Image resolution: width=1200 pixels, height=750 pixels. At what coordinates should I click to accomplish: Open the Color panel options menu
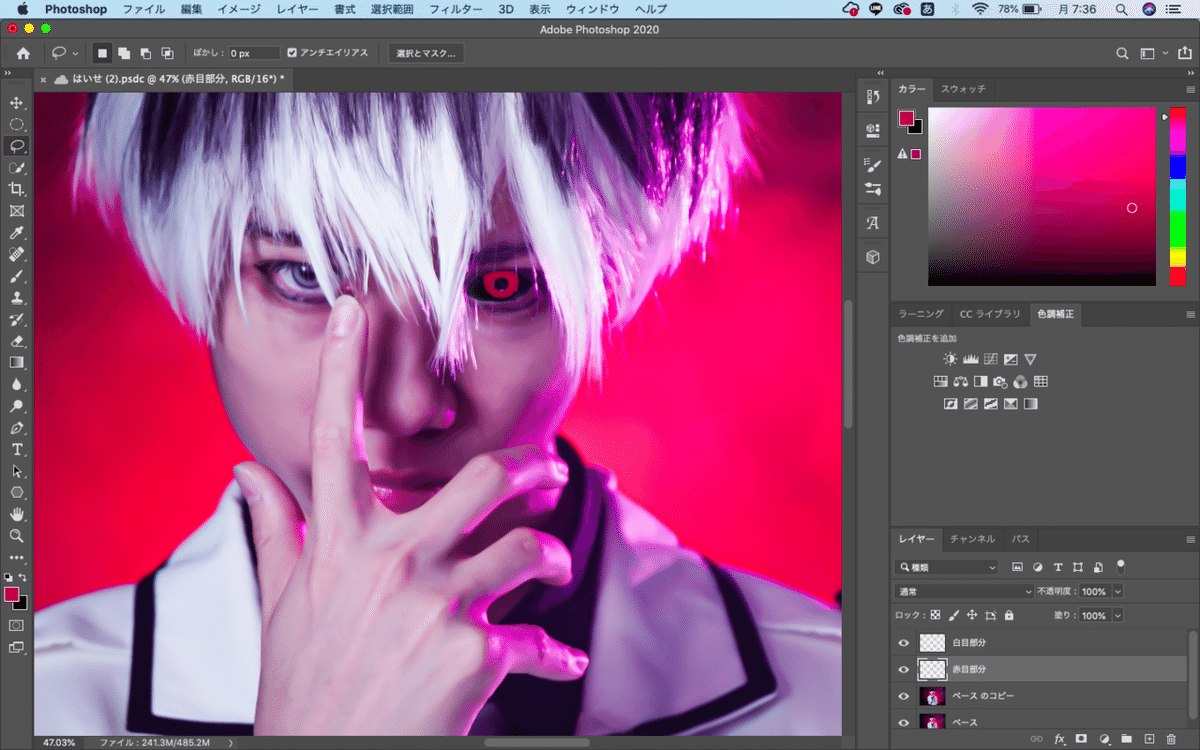pos(1190,89)
